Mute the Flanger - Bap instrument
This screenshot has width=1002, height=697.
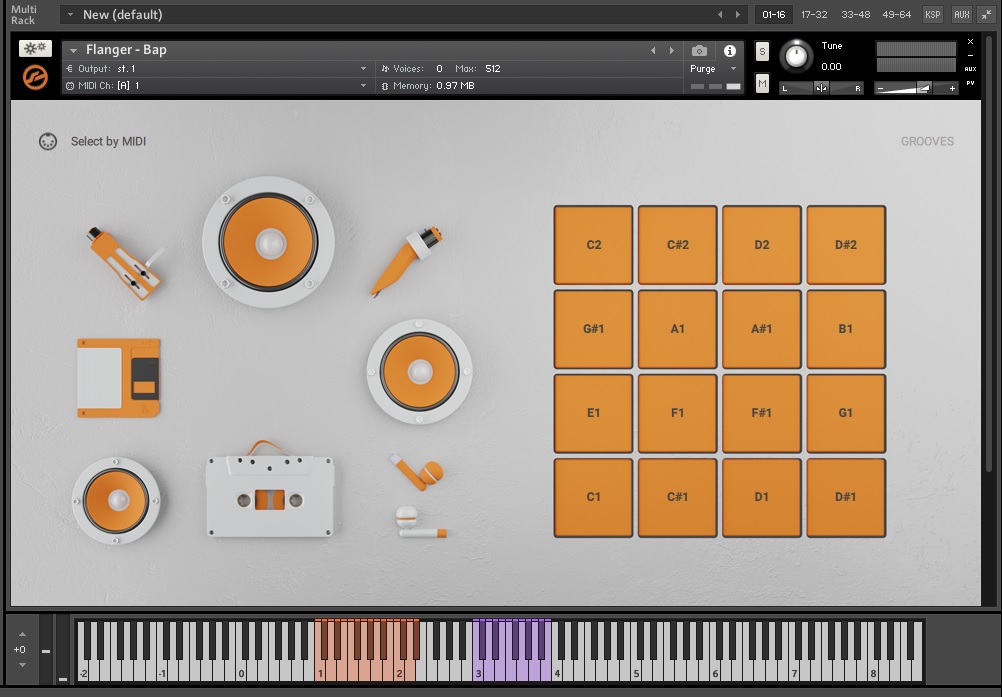[761, 83]
